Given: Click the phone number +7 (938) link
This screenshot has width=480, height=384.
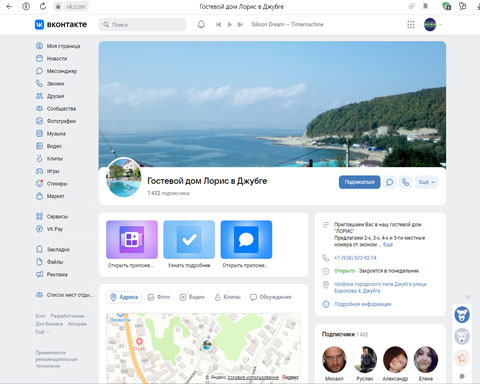Looking at the screenshot, I should click(x=355, y=258).
